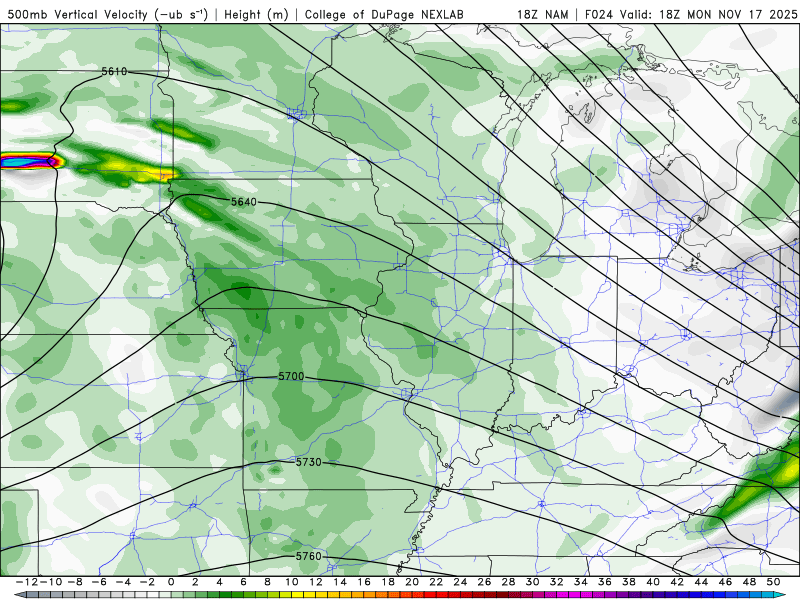Click the 36 color scale value
Viewport: 800px width, 600px height.
605,582
